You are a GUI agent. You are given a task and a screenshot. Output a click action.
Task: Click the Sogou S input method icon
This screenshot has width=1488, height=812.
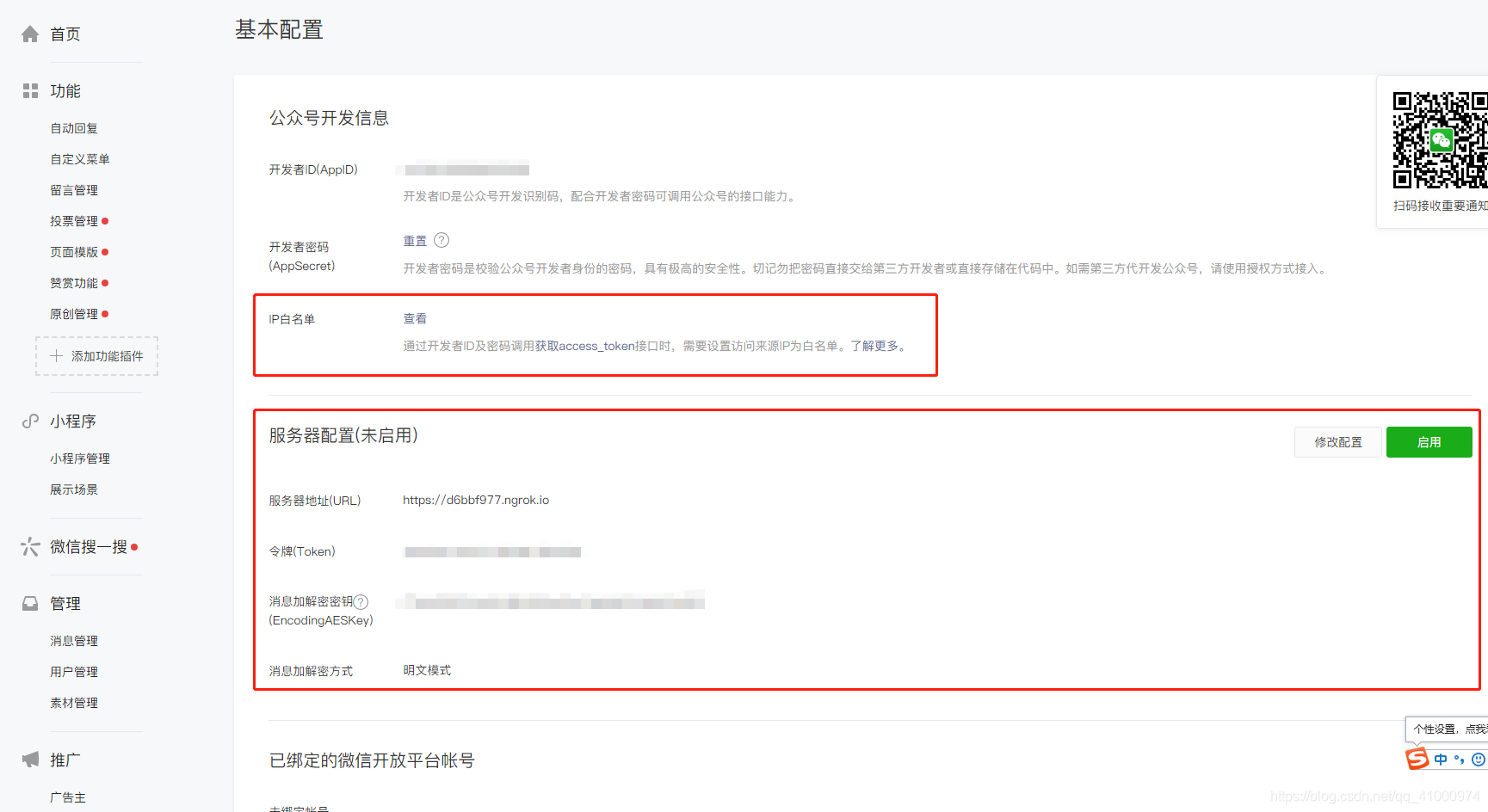(1417, 759)
